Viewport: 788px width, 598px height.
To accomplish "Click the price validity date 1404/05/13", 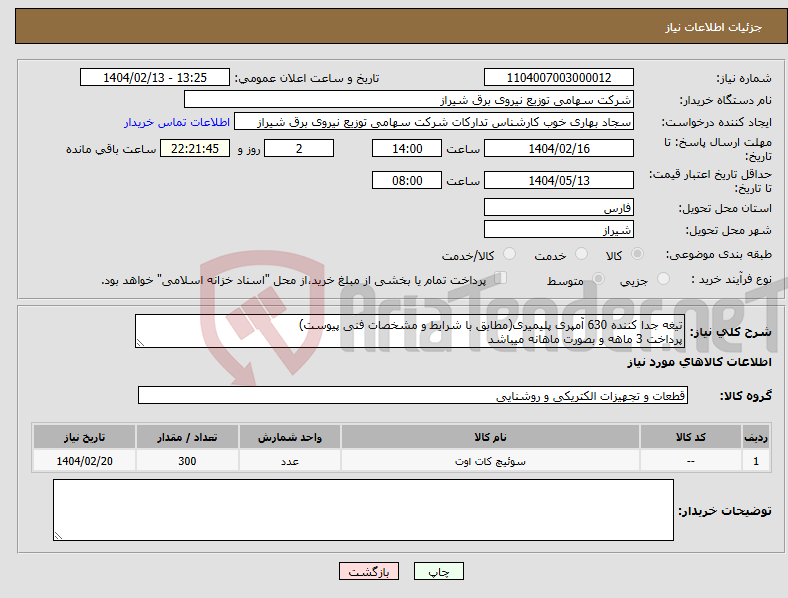I will [x=559, y=180].
